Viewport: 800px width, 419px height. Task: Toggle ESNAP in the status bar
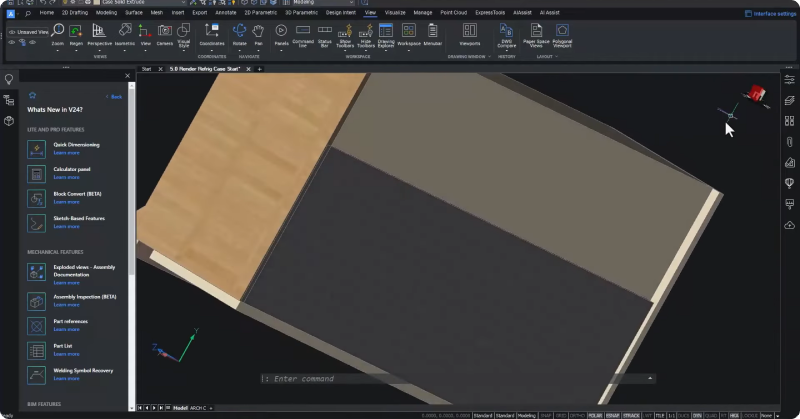(x=612, y=415)
